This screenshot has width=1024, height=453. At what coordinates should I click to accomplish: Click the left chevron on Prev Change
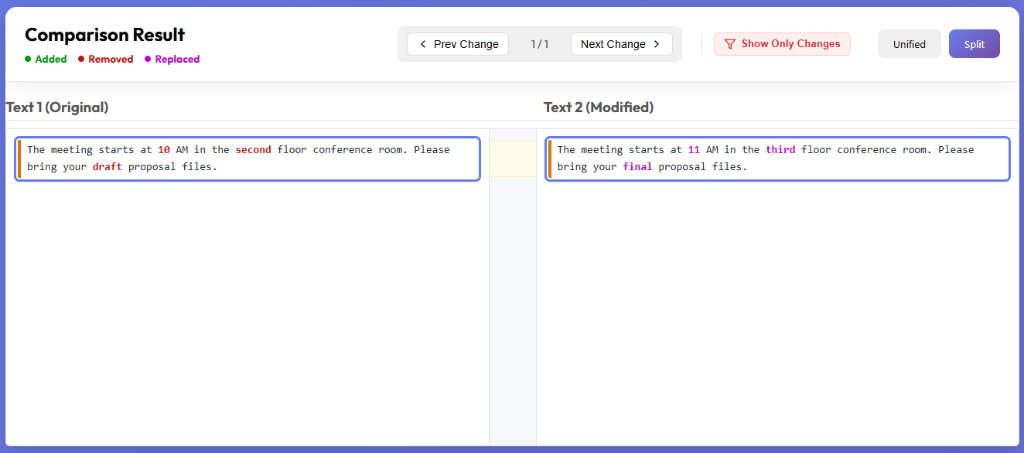[x=423, y=44]
